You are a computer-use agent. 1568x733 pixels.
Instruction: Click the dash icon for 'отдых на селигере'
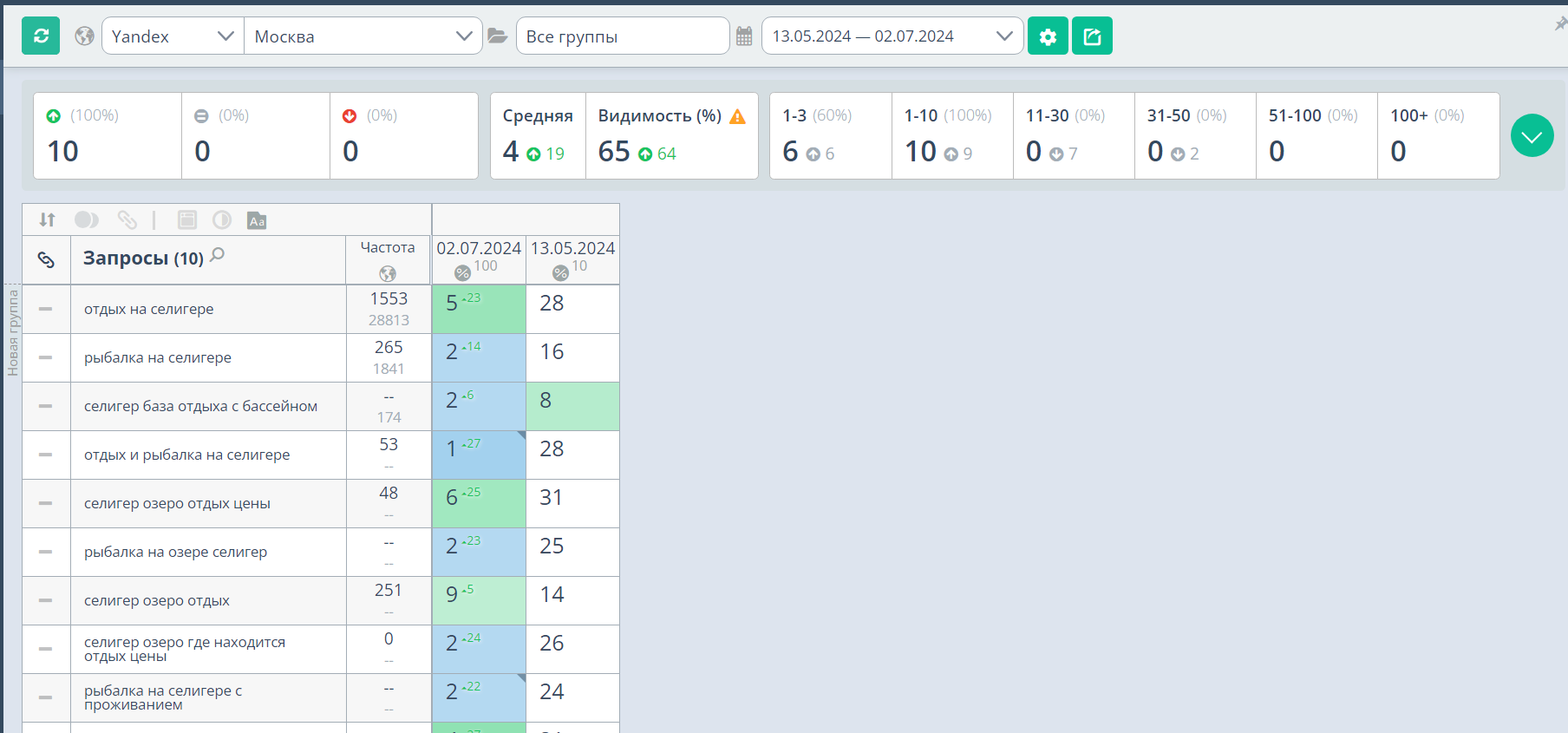46,309
